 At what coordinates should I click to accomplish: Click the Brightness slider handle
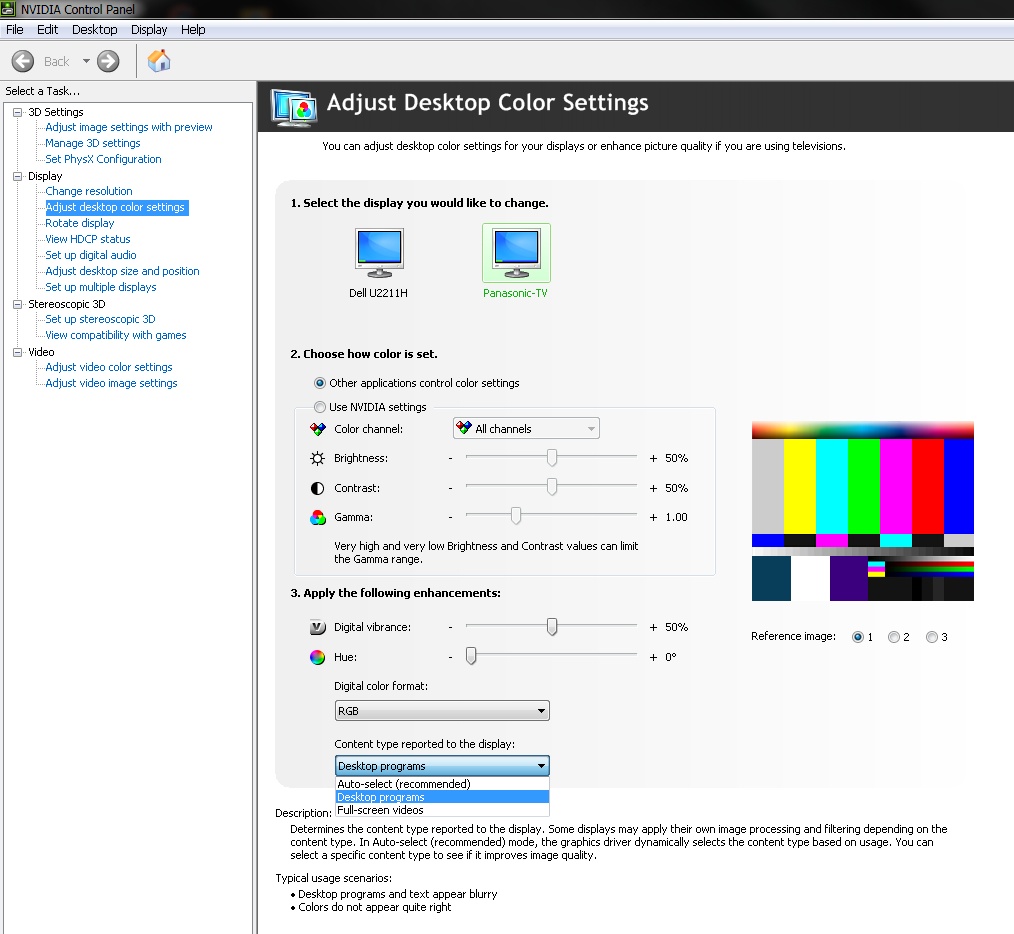(x=552, y=457)
